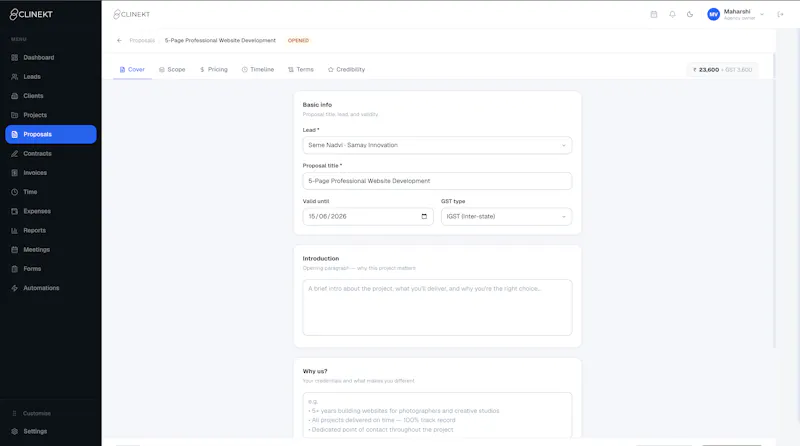Image resolution: width=800 pixels, height=446 pixels.
Task: Toggle dark mode moon icon
Action: pyautogui.click(x=690, y=14)
